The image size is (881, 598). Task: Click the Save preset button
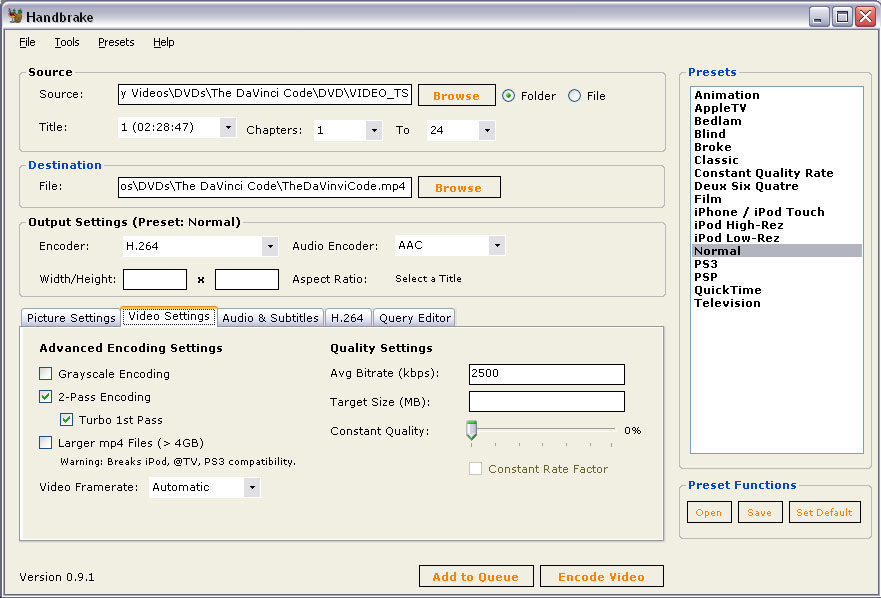point(760,512)
